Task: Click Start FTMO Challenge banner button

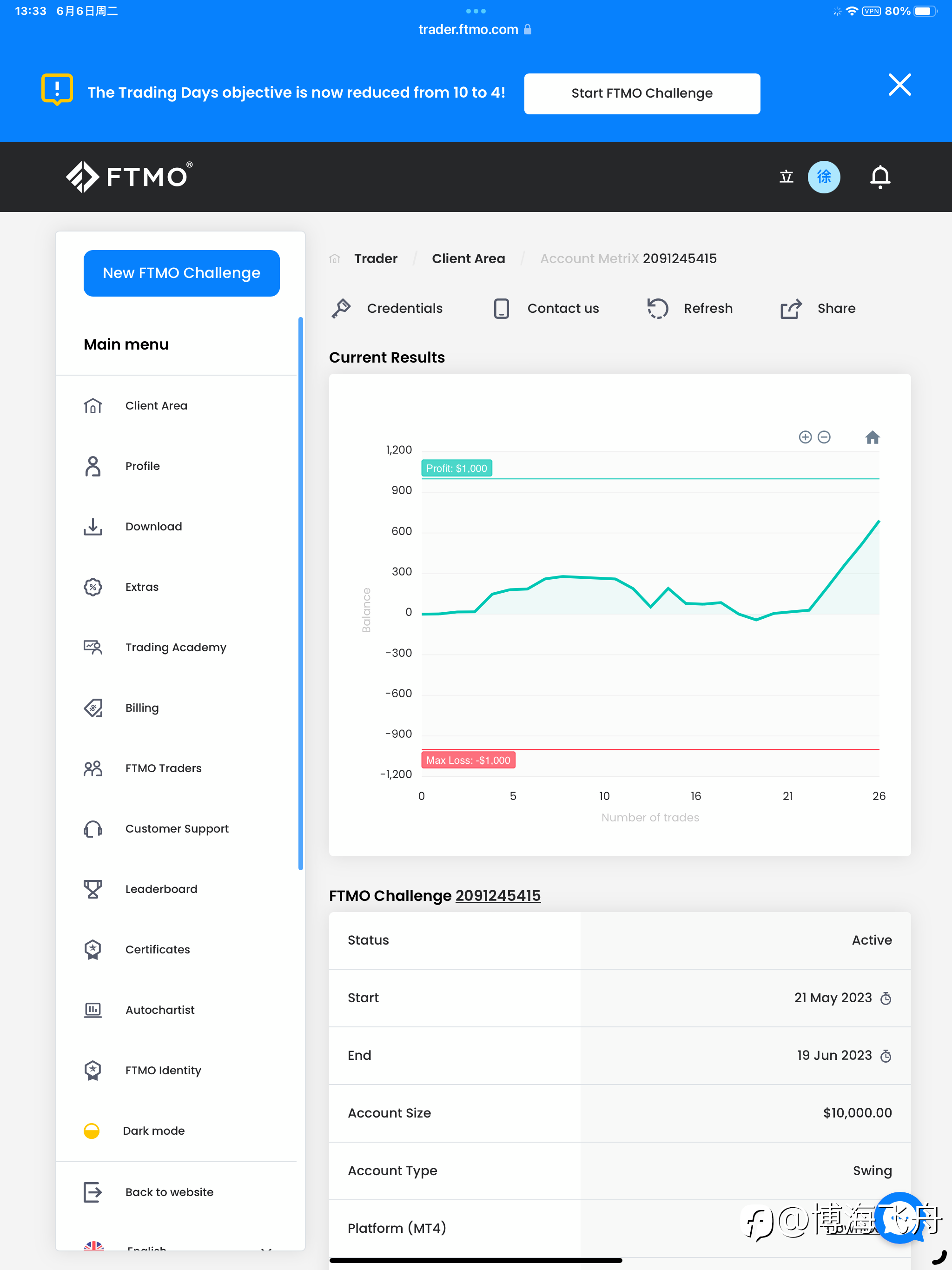Action: click(642, 93)
